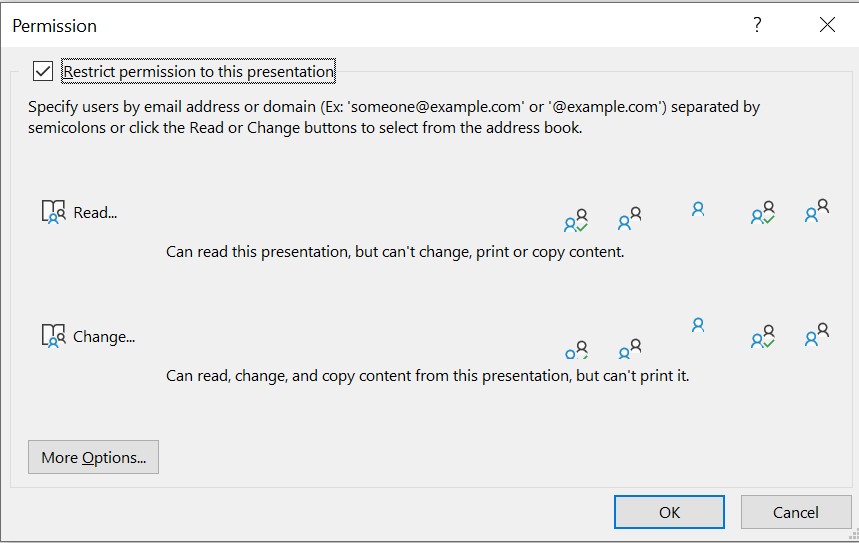The image size is (859, 543).
Task: Click the Read users entry field
Action: pos(351,213)
